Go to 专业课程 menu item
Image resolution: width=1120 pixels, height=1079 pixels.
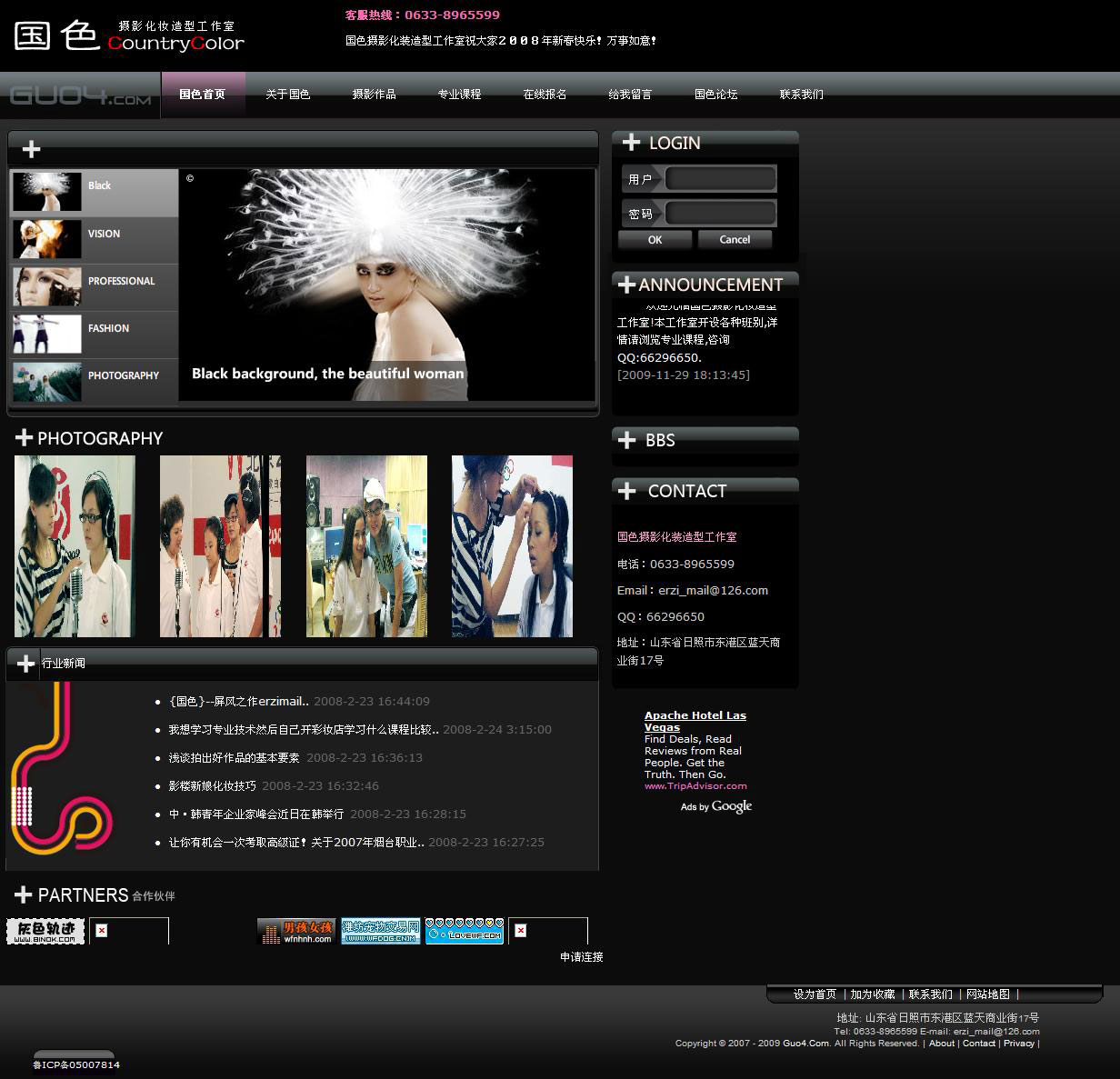[x=459, y=95]
